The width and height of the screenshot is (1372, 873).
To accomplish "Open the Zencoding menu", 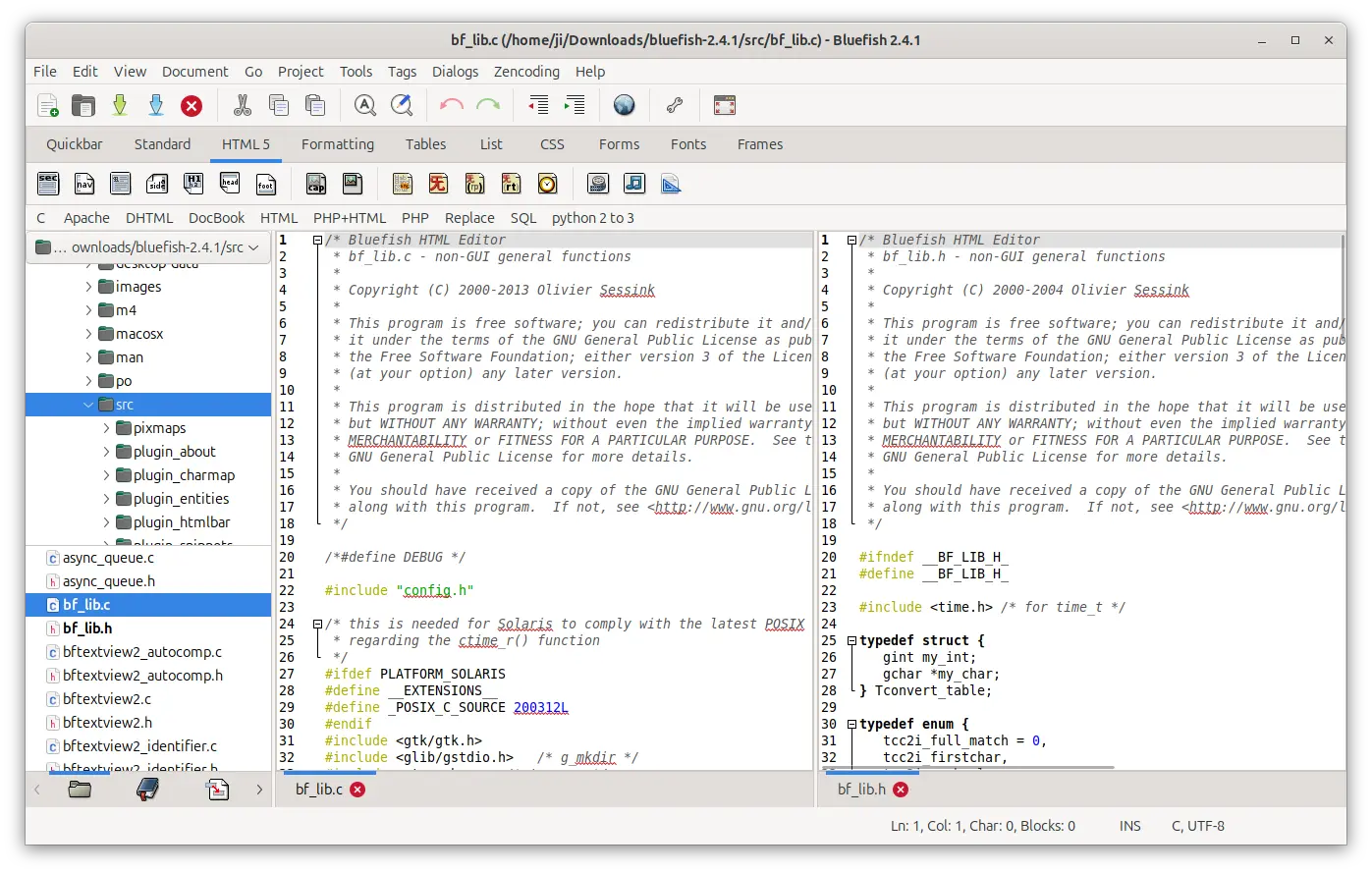I will (526, 72).
